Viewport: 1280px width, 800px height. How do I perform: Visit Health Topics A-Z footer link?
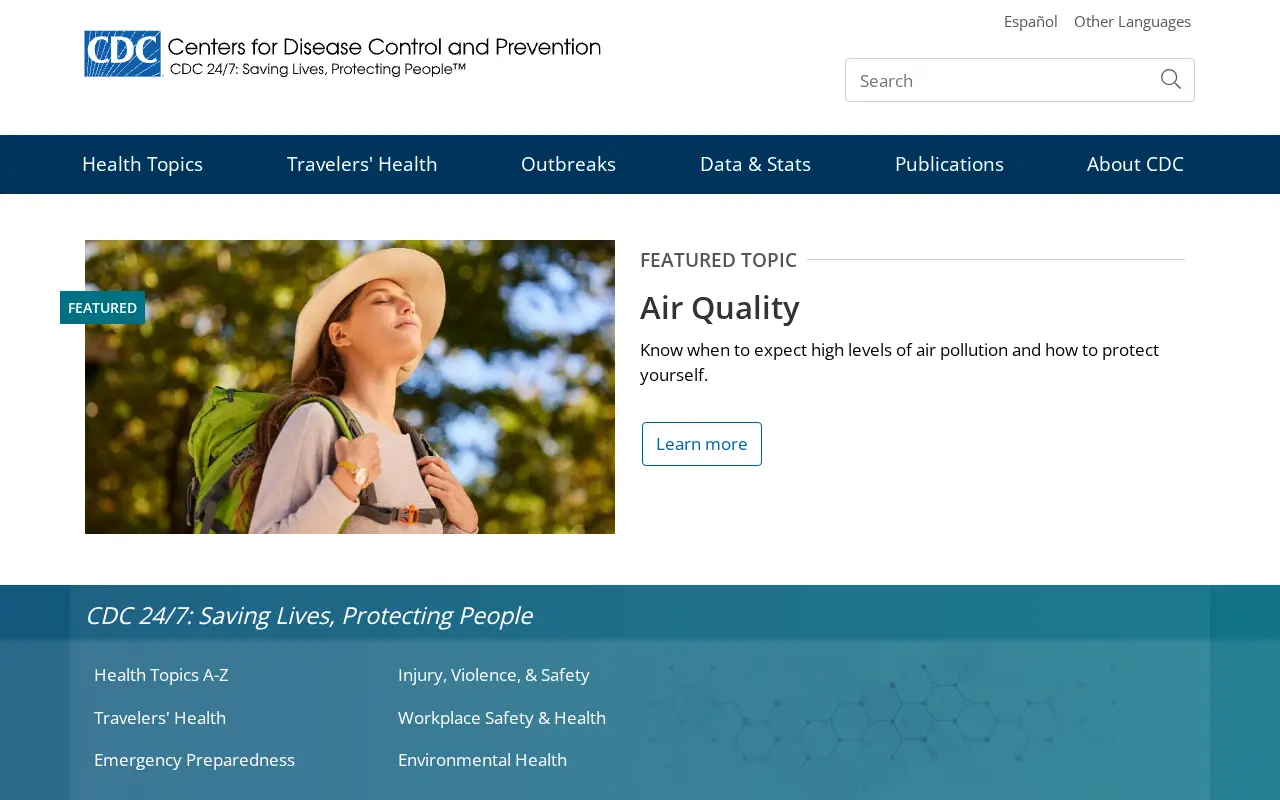(x=161, y=675)
